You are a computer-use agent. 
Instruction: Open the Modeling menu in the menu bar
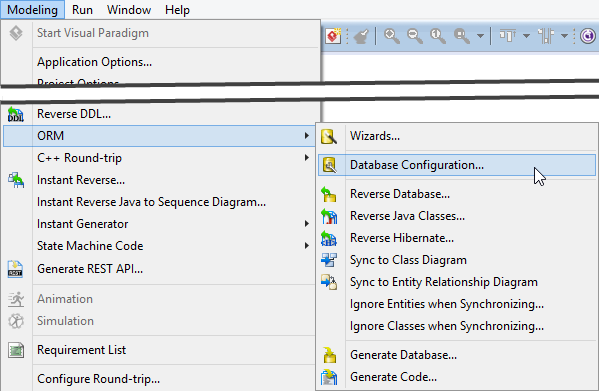[x=32, y=10]
